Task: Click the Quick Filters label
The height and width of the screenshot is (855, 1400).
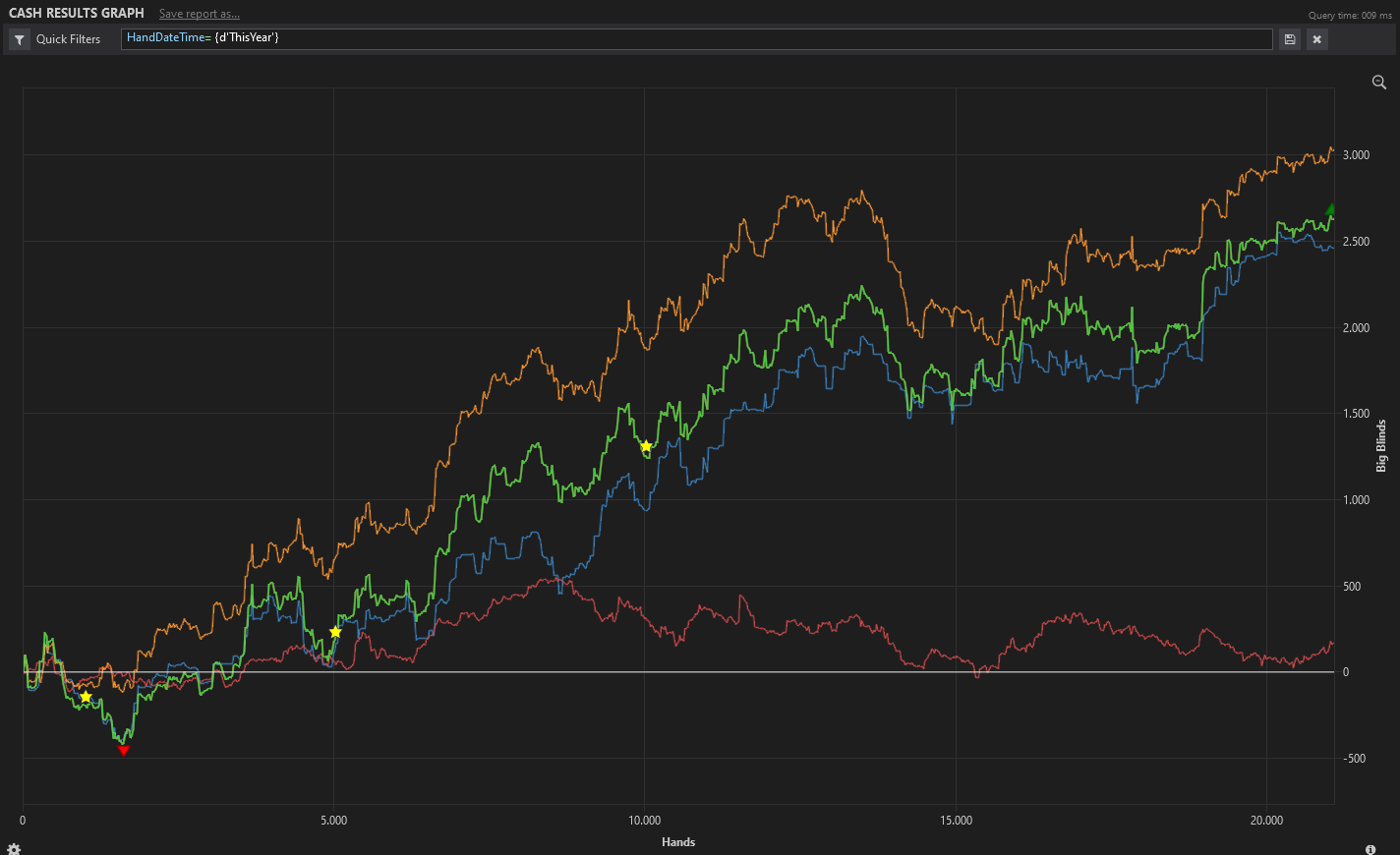Action: (x=68, y=39)
